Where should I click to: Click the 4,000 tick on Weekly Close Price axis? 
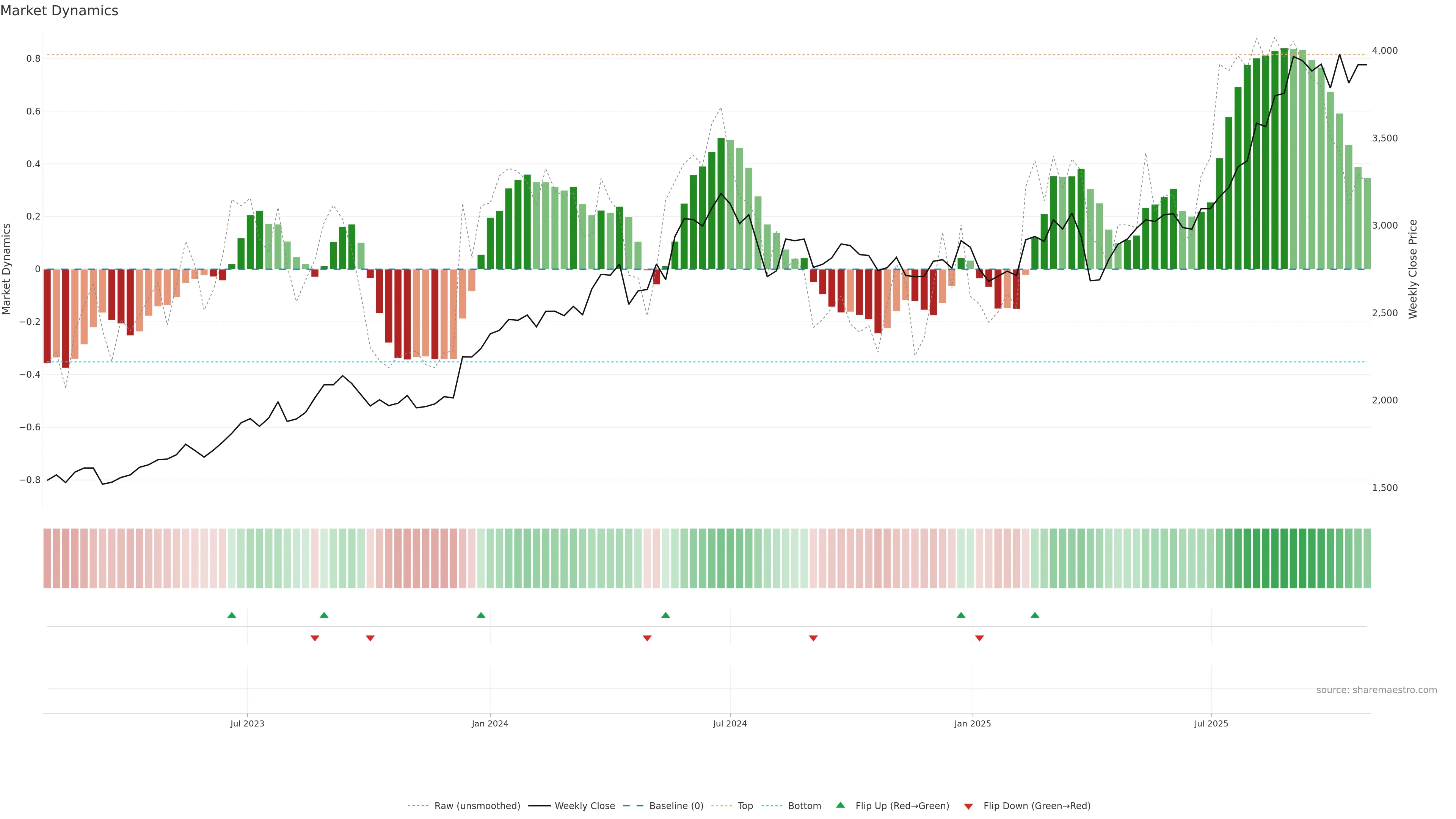(1384, 50)
